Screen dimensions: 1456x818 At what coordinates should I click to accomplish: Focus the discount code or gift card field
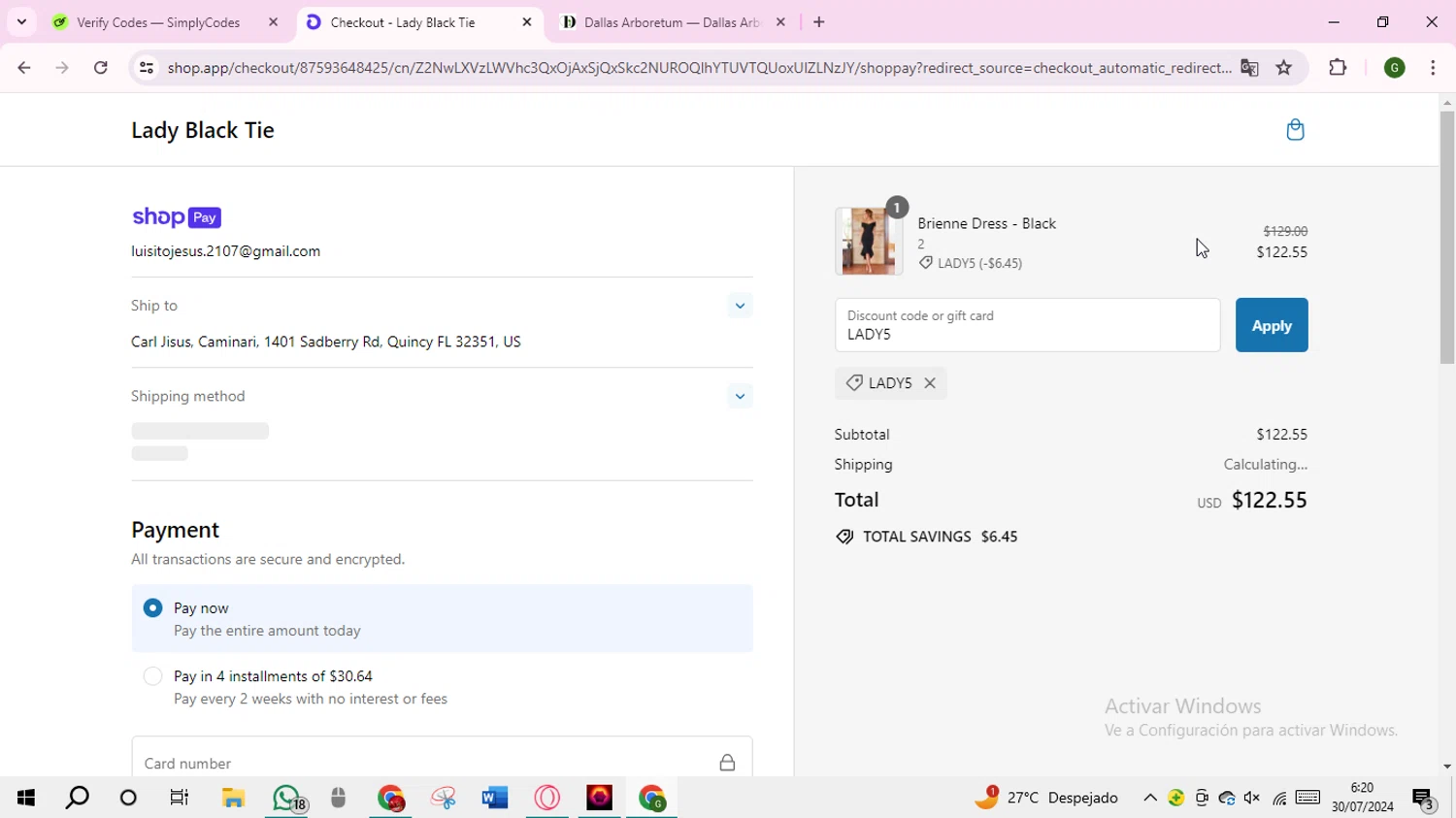coord(1027,325)
